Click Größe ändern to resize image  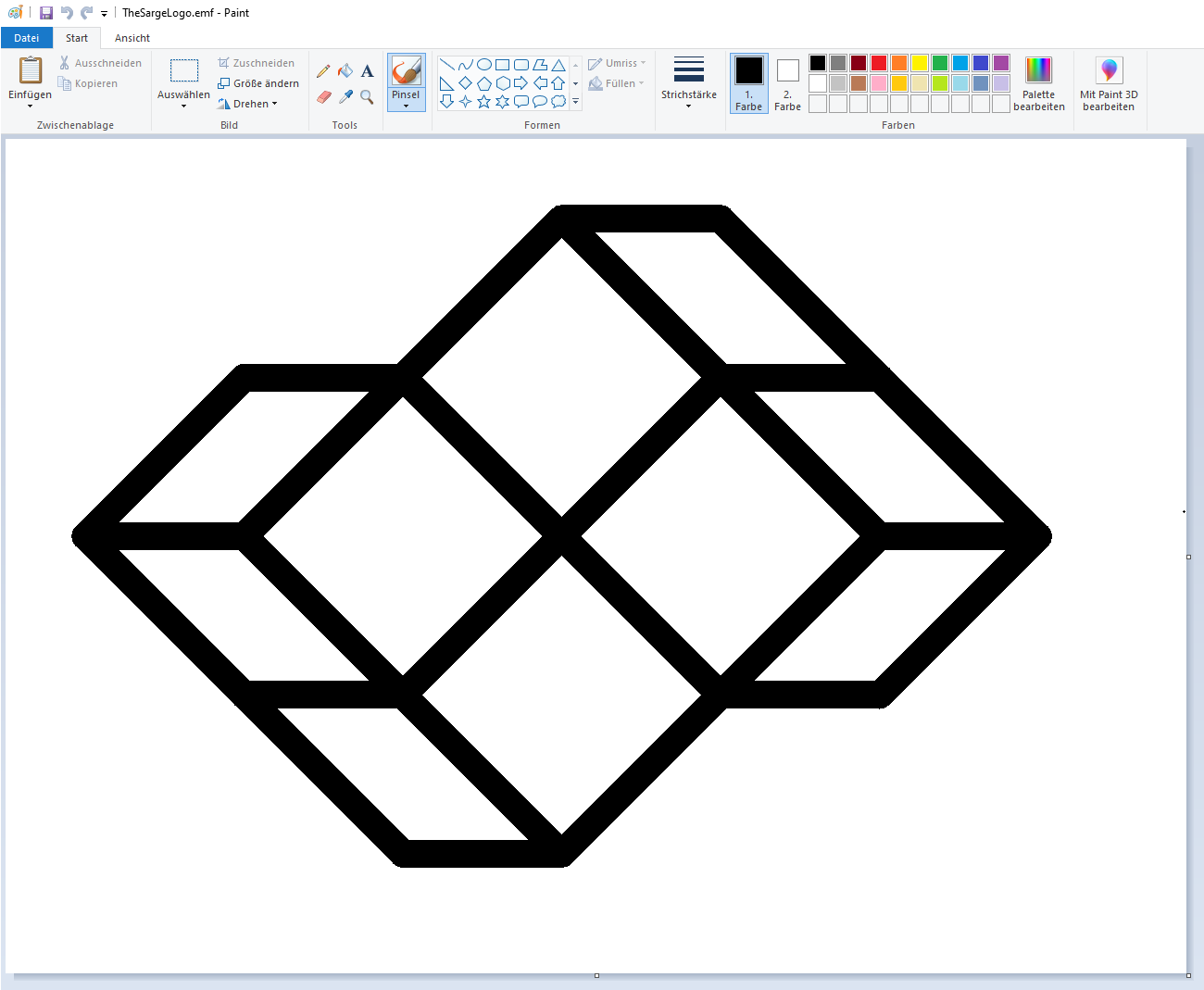click(x=258, y=83)
